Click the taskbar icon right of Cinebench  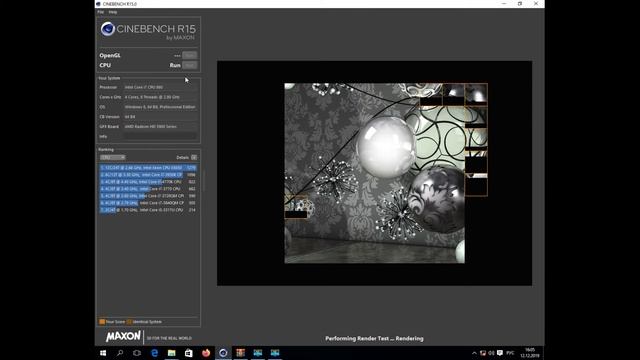[x=240, y=353]
